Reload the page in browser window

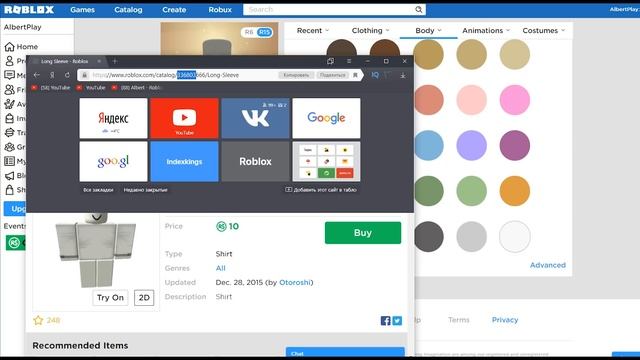pyautogui.click(x=67, y=75)
